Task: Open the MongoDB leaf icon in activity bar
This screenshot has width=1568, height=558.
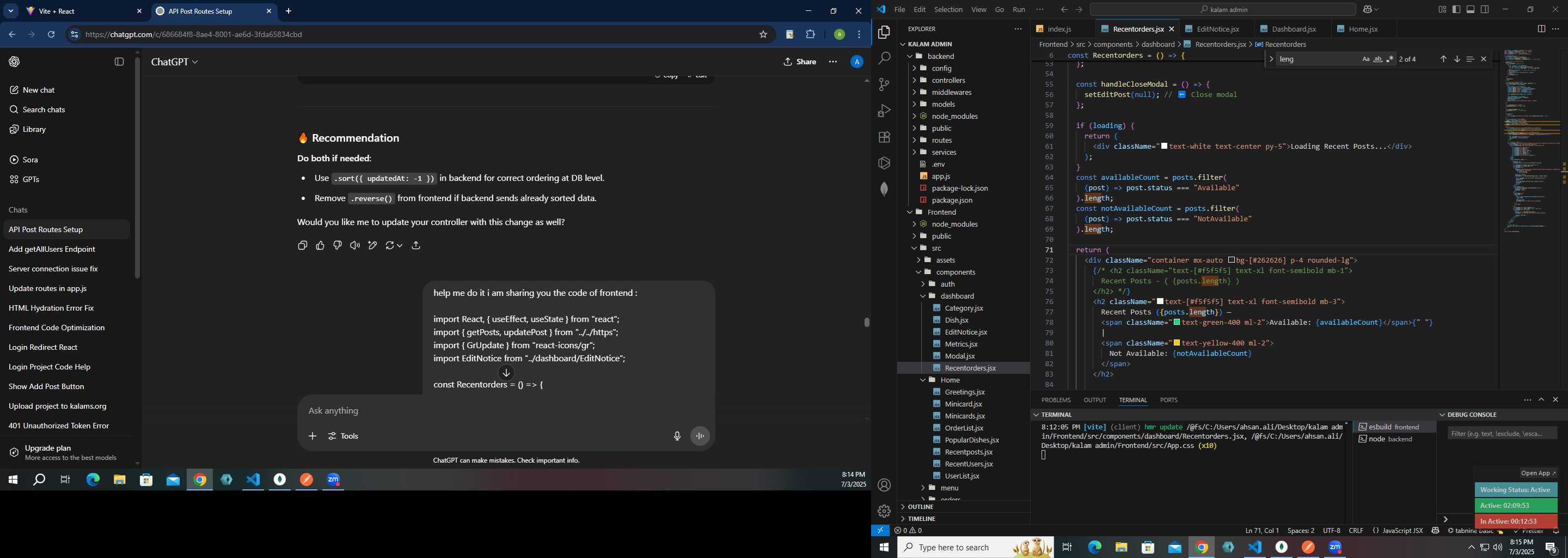Action: tap(884, 189)
